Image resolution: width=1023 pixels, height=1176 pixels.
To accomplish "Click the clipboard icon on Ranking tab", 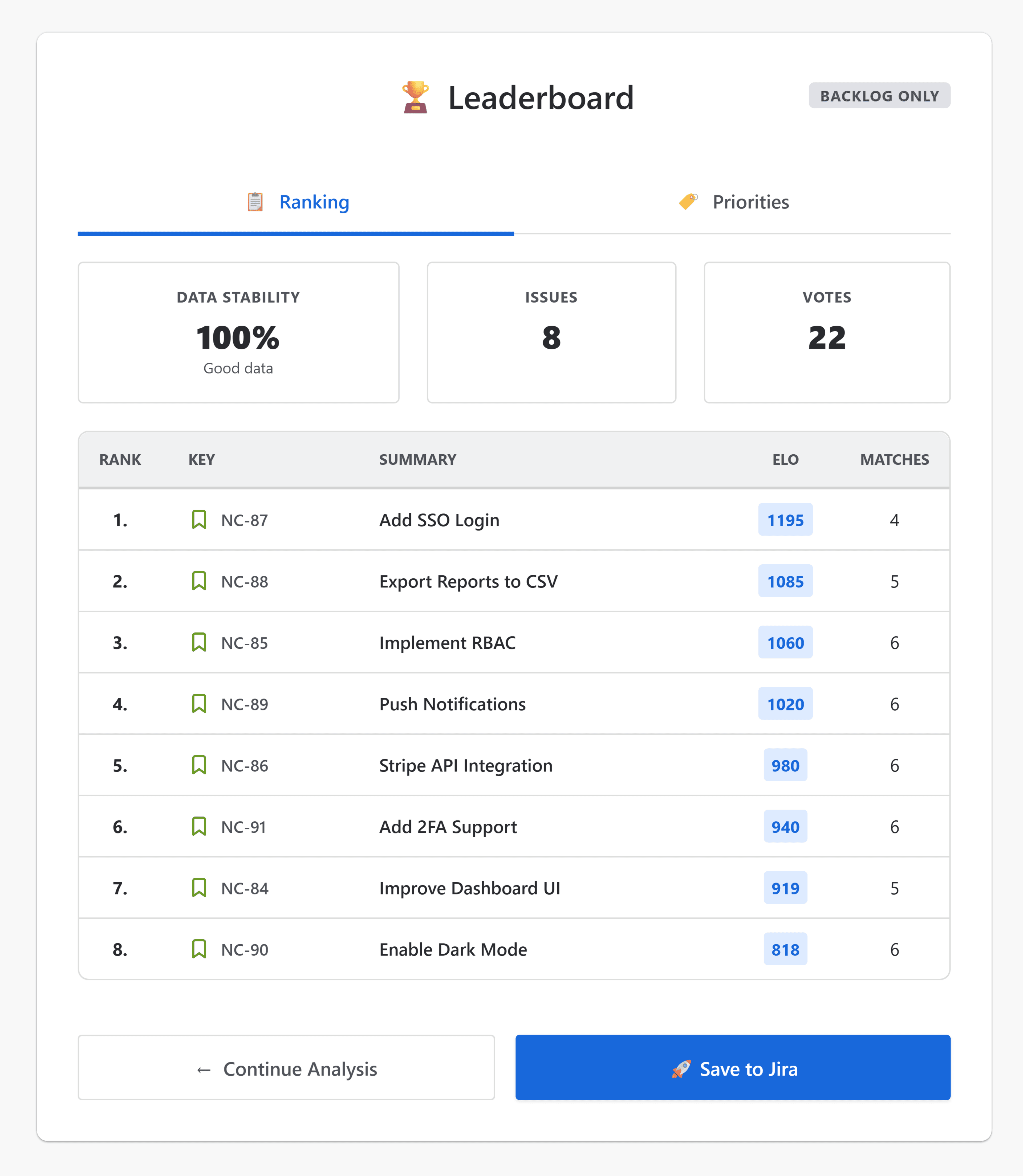I will [255, 202].
